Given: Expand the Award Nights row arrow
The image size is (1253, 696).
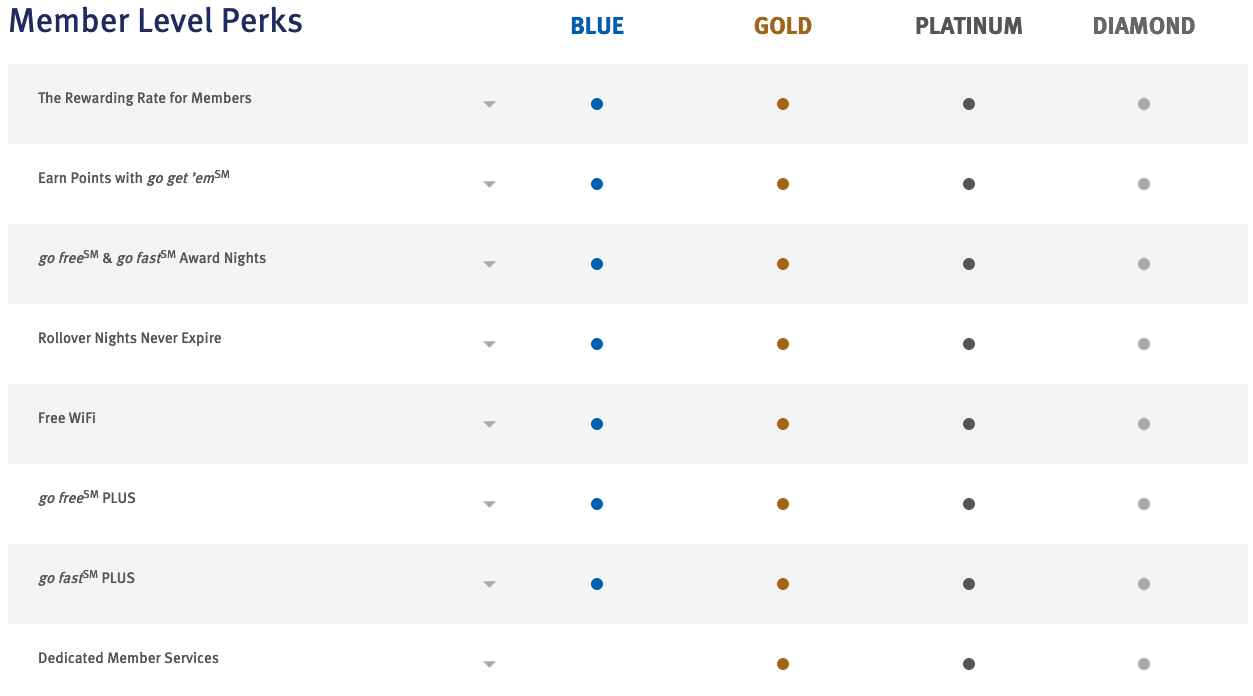Looking at the screenshot, I should [489, 264].
